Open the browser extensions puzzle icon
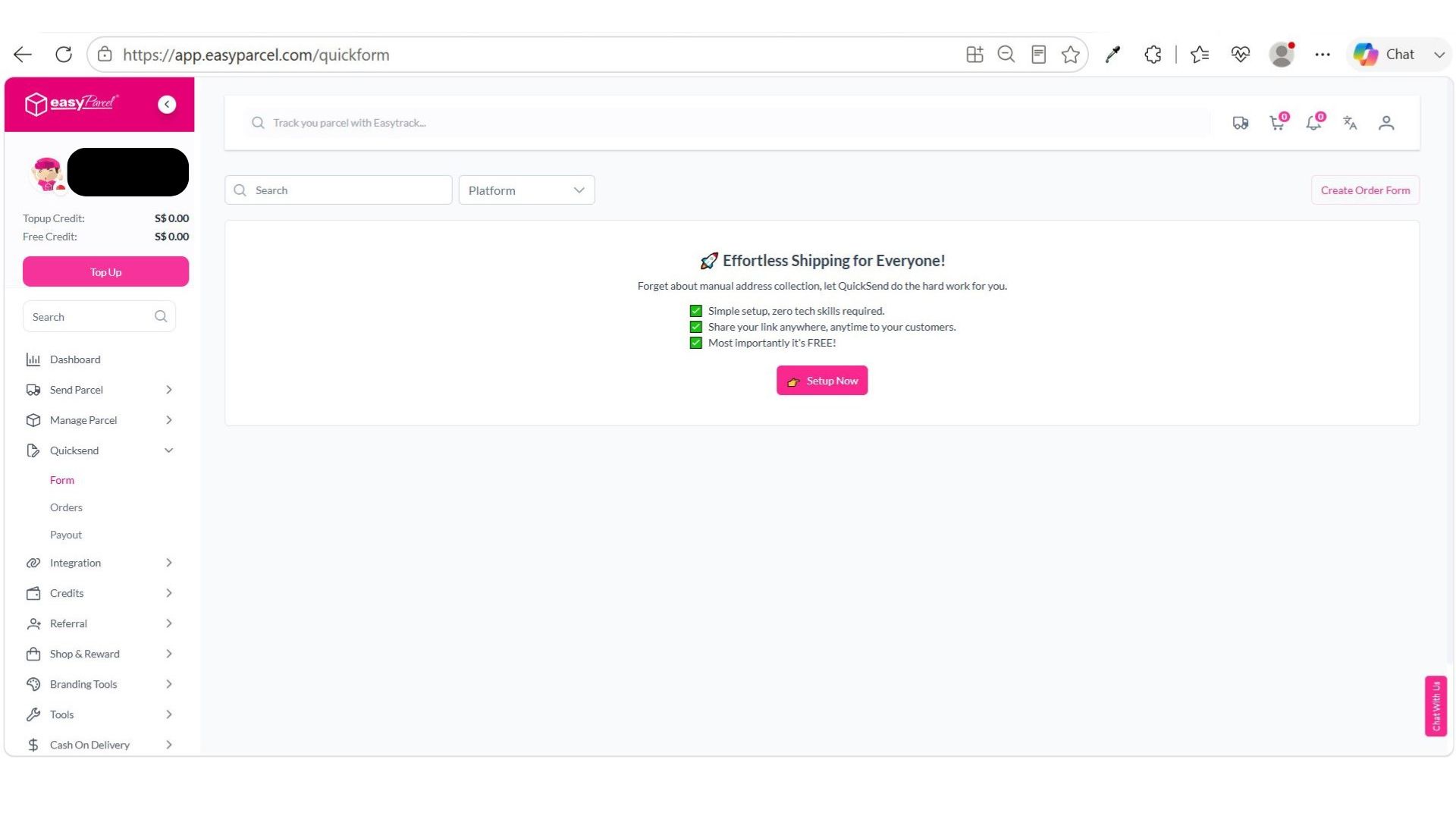 click(x=1153, y=55)
